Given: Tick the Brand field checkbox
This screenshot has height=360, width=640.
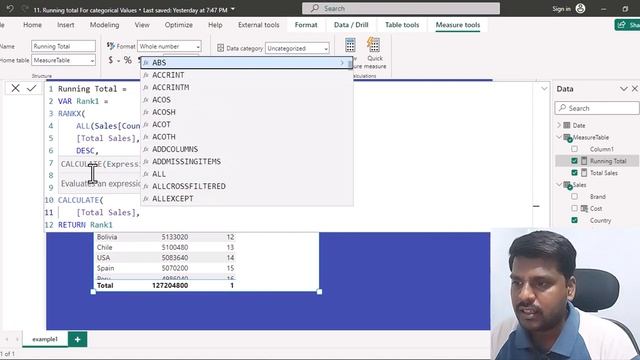Looking at the screenshot, I should [x=574, y=196].
